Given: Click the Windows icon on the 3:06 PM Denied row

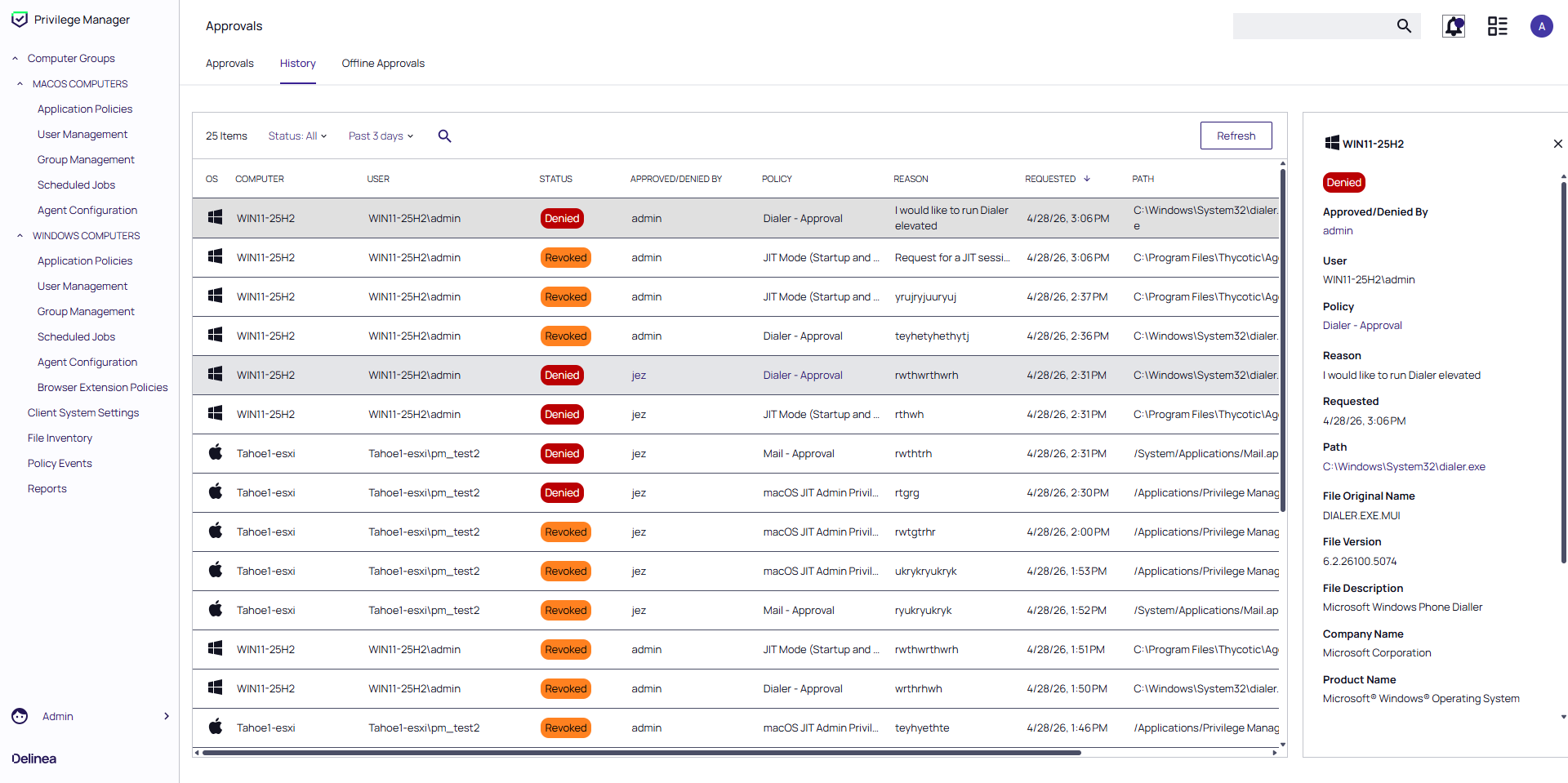Looking at the screenshot, I should pos(216,217).
